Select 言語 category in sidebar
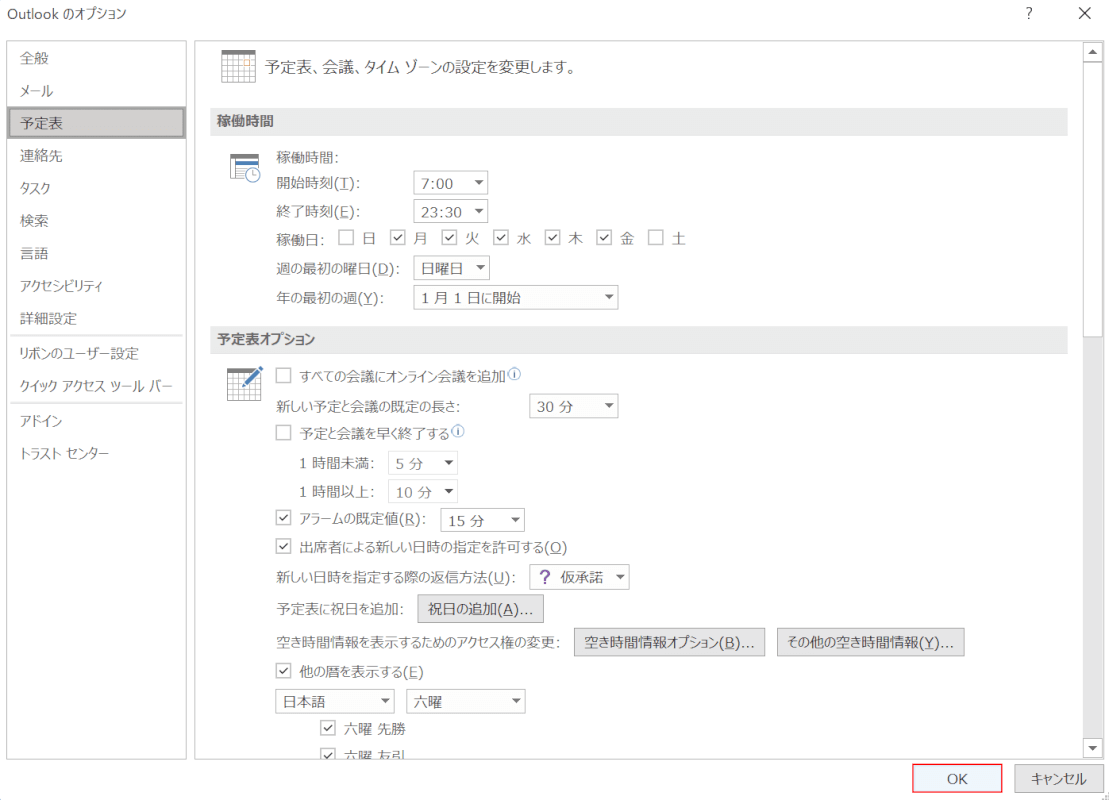This screenshot has height=800, width=1109. (x=96, y=253)
